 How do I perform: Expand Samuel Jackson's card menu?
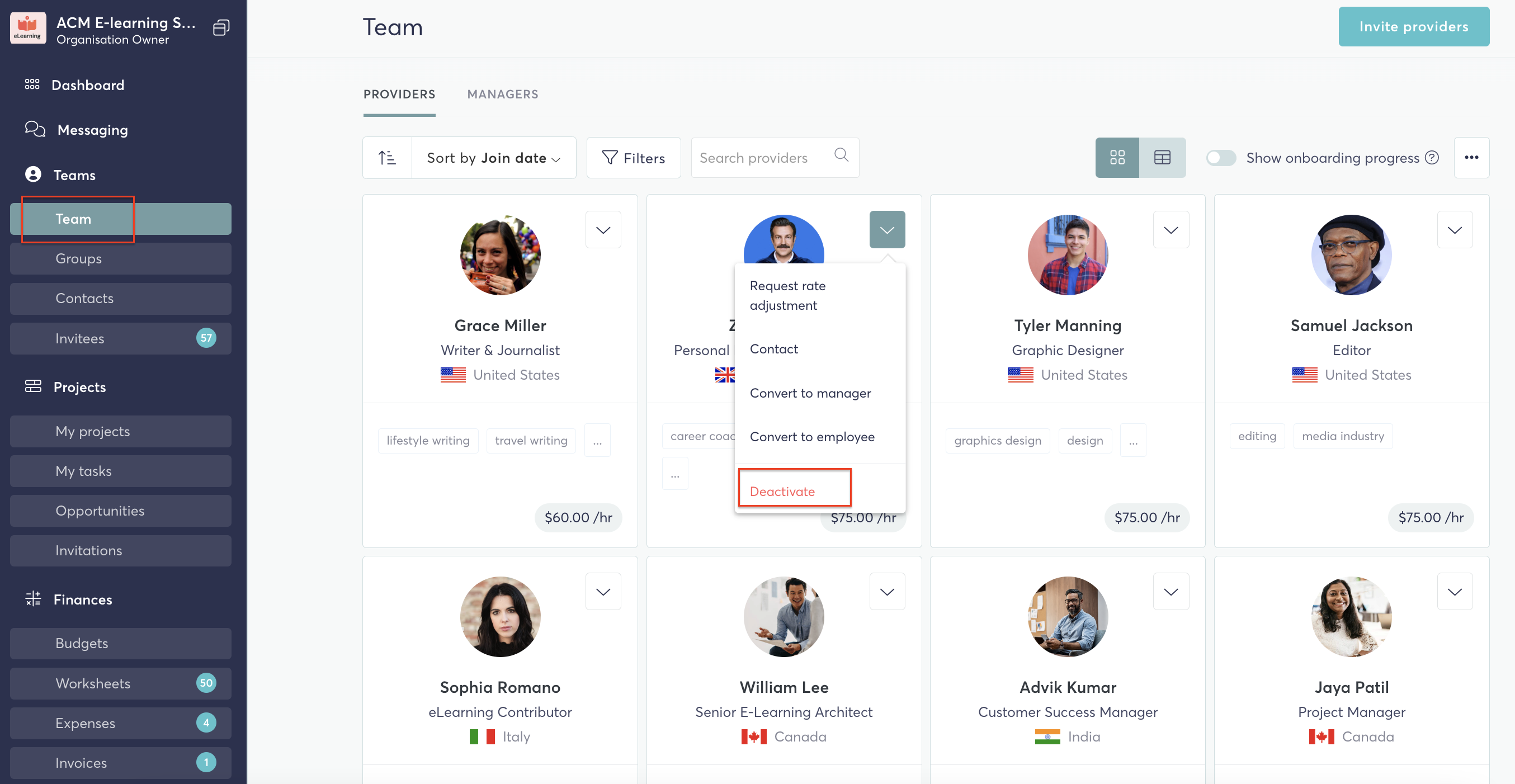click(x=1455, y=230)
